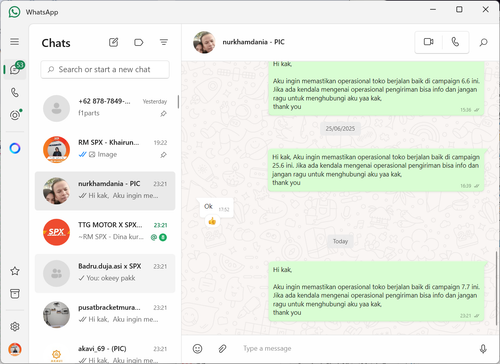Click the chat list scrollbar
This screenshot has width=500, height=364.
pyautogui.click(x=178, y=102)
